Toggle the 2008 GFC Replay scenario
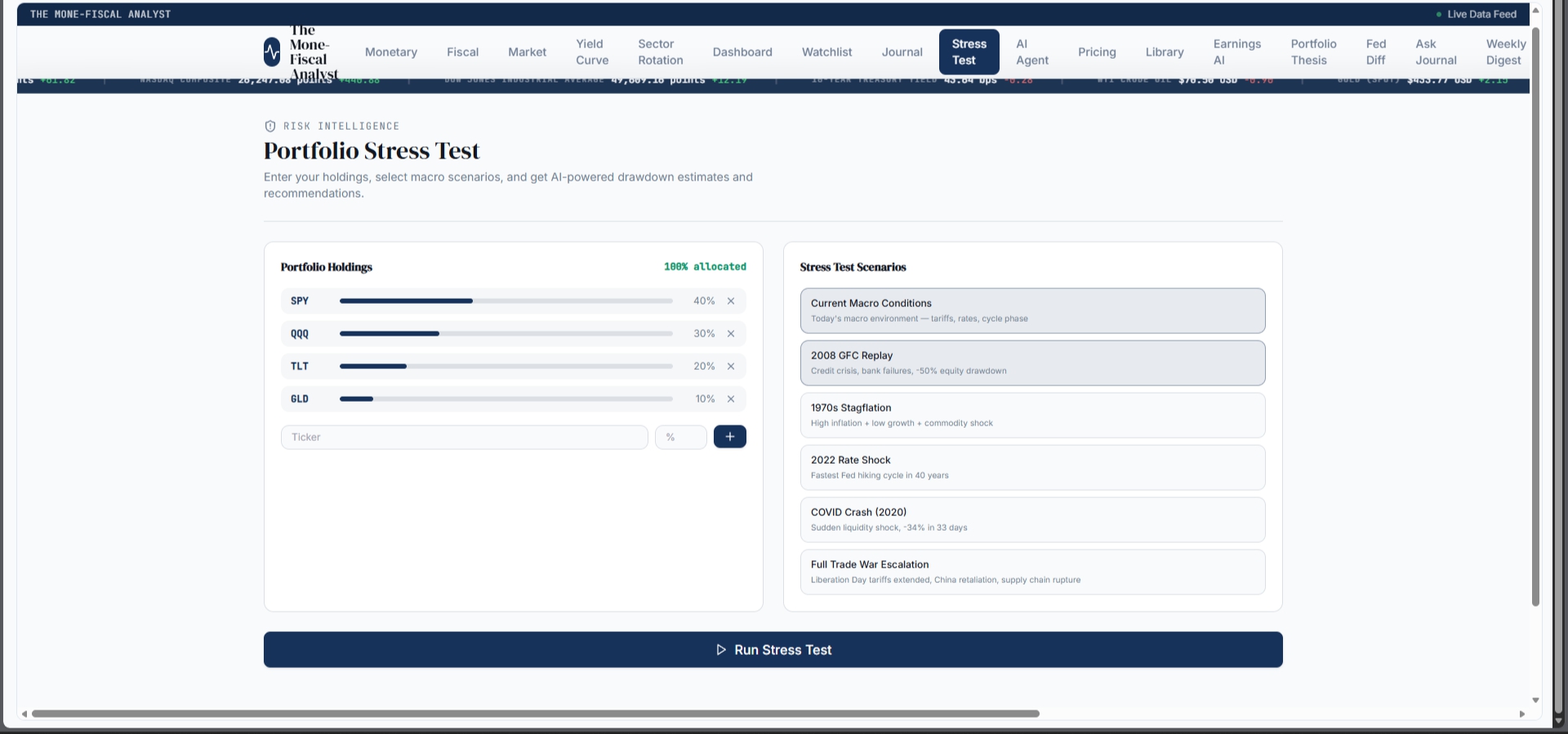 point(1032,363)
